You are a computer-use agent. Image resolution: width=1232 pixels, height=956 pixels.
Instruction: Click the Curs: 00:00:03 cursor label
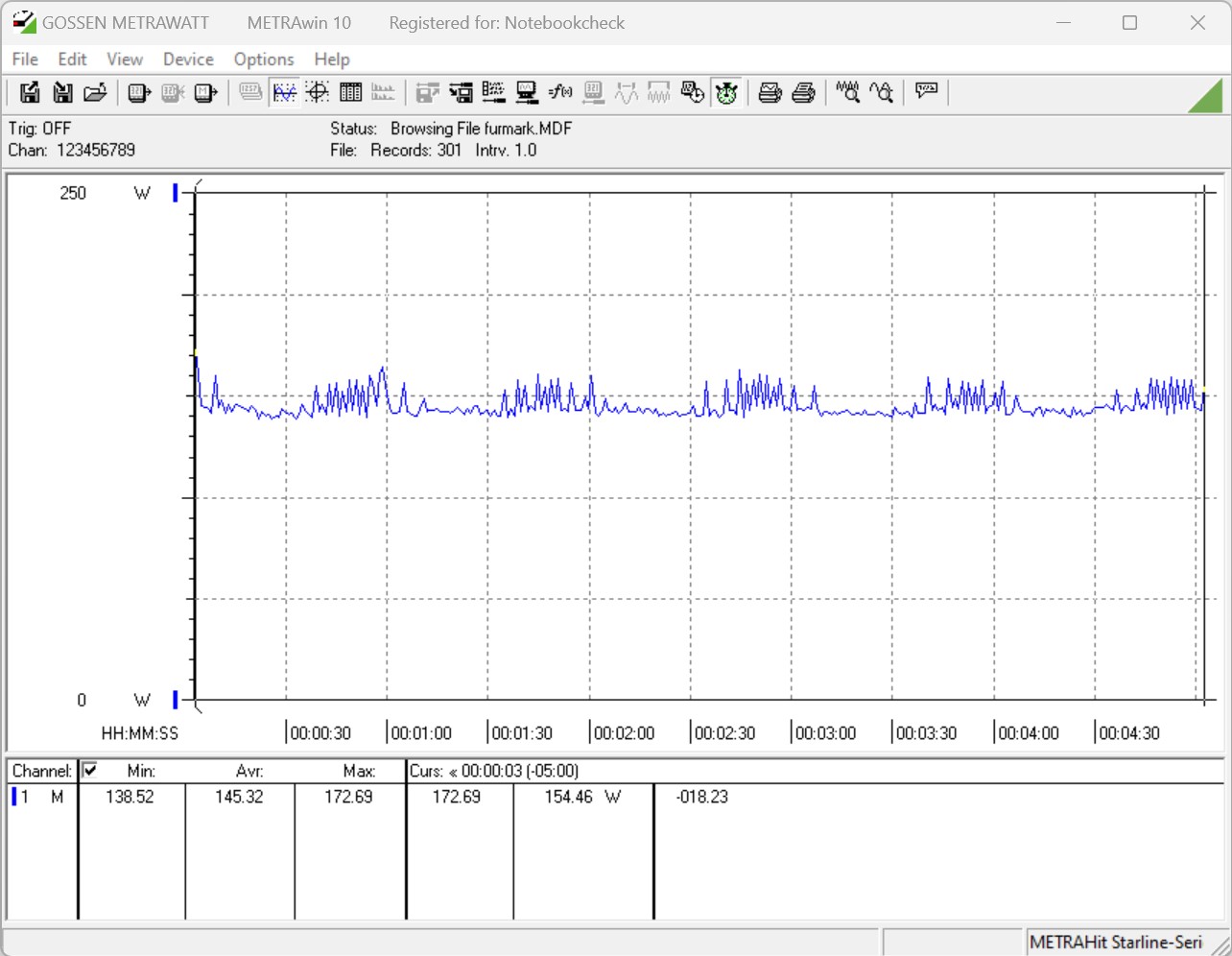click(494, 771)
